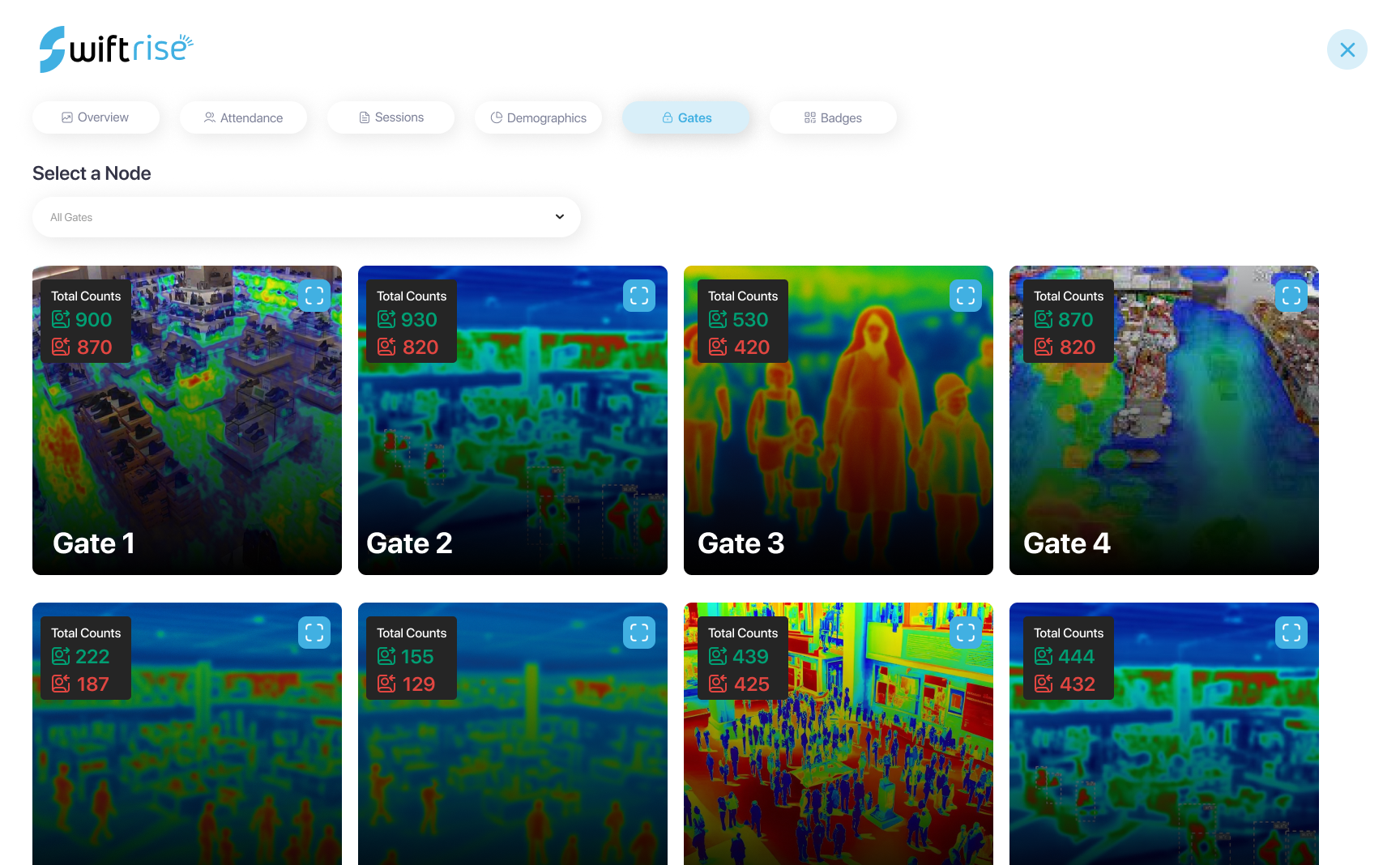Screen dimensions: 1400x865
Task: Open the All Gates node dropdown
Action: pyautogui.click(x=306, y=217)
